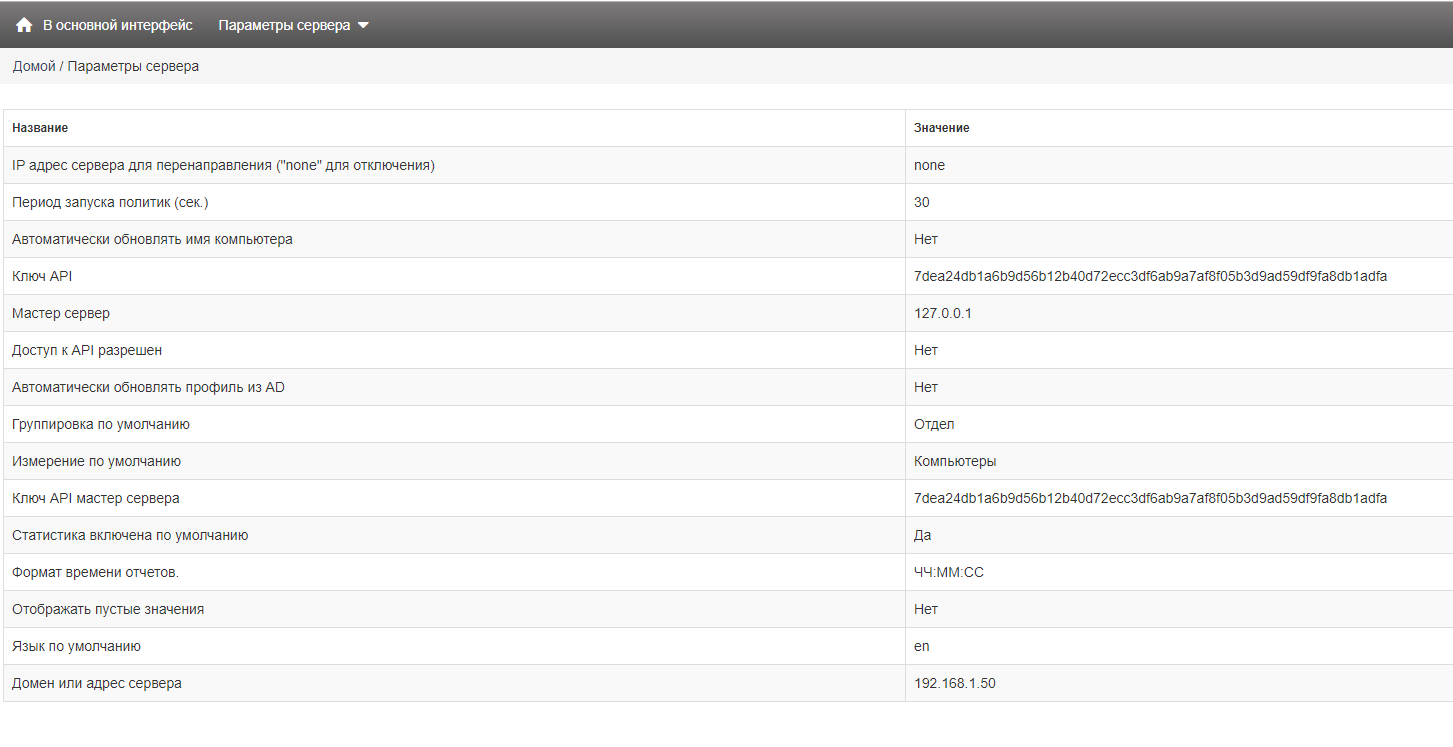Click "Нет" value for API access allowed
The width and height of the screenshot is (1453, 747).
[x=926, y=350]
